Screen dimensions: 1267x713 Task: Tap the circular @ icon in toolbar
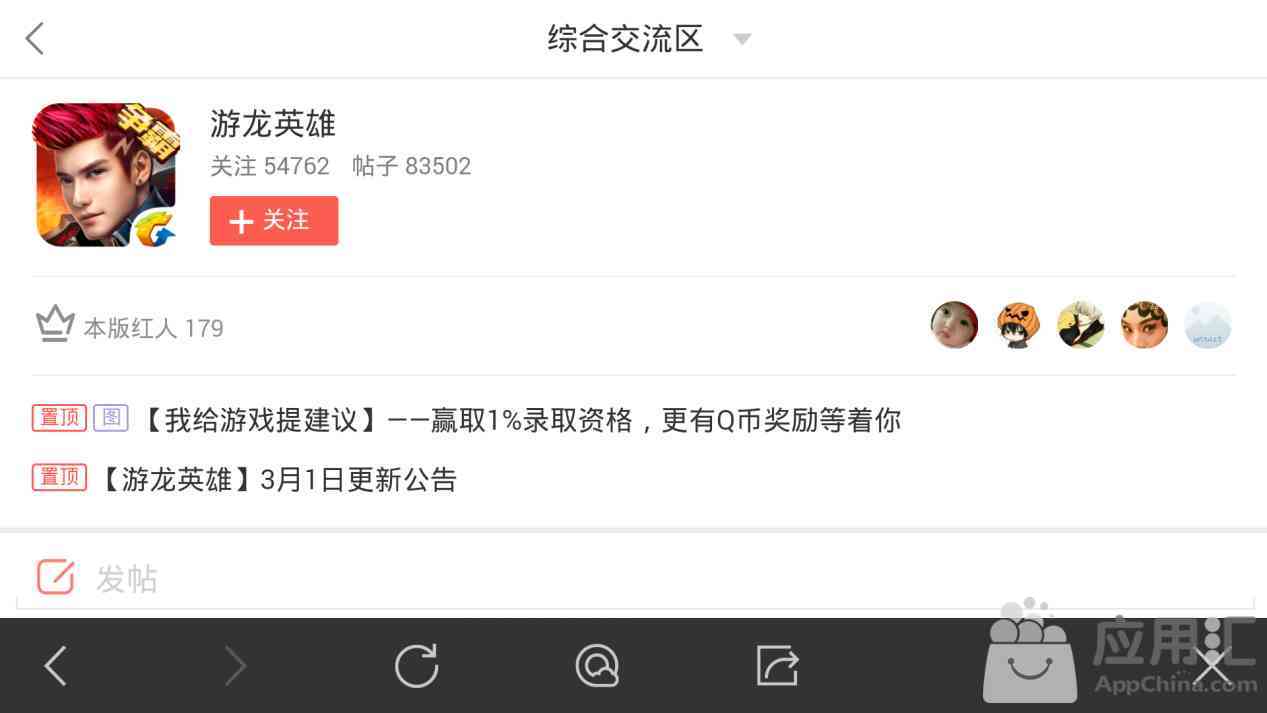(x=597, y=666)
